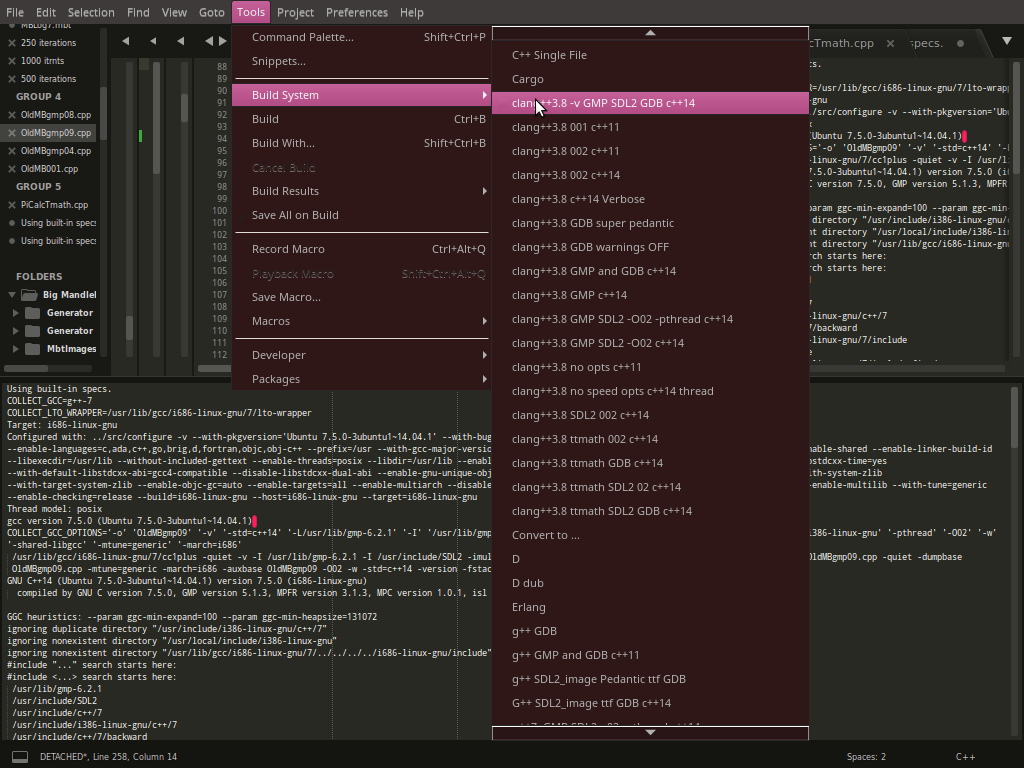Open the Preferences menu
The width and height of the screenshot is (1024, 768).
357,12
